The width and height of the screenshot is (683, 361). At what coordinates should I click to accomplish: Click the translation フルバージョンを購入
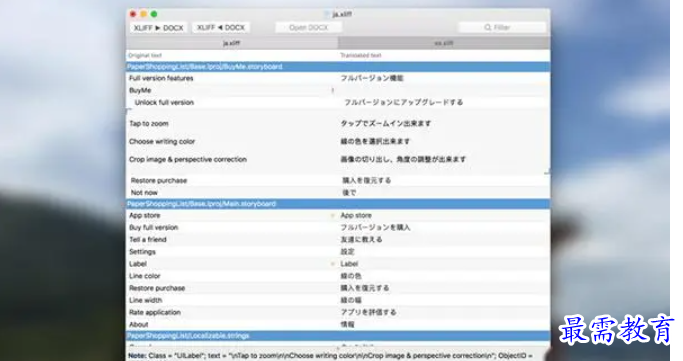pos(375,228)
